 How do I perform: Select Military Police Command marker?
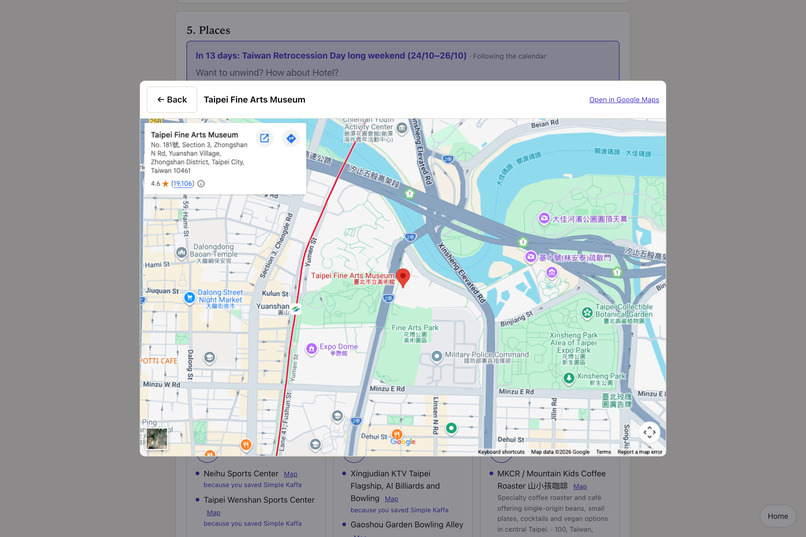436,356
